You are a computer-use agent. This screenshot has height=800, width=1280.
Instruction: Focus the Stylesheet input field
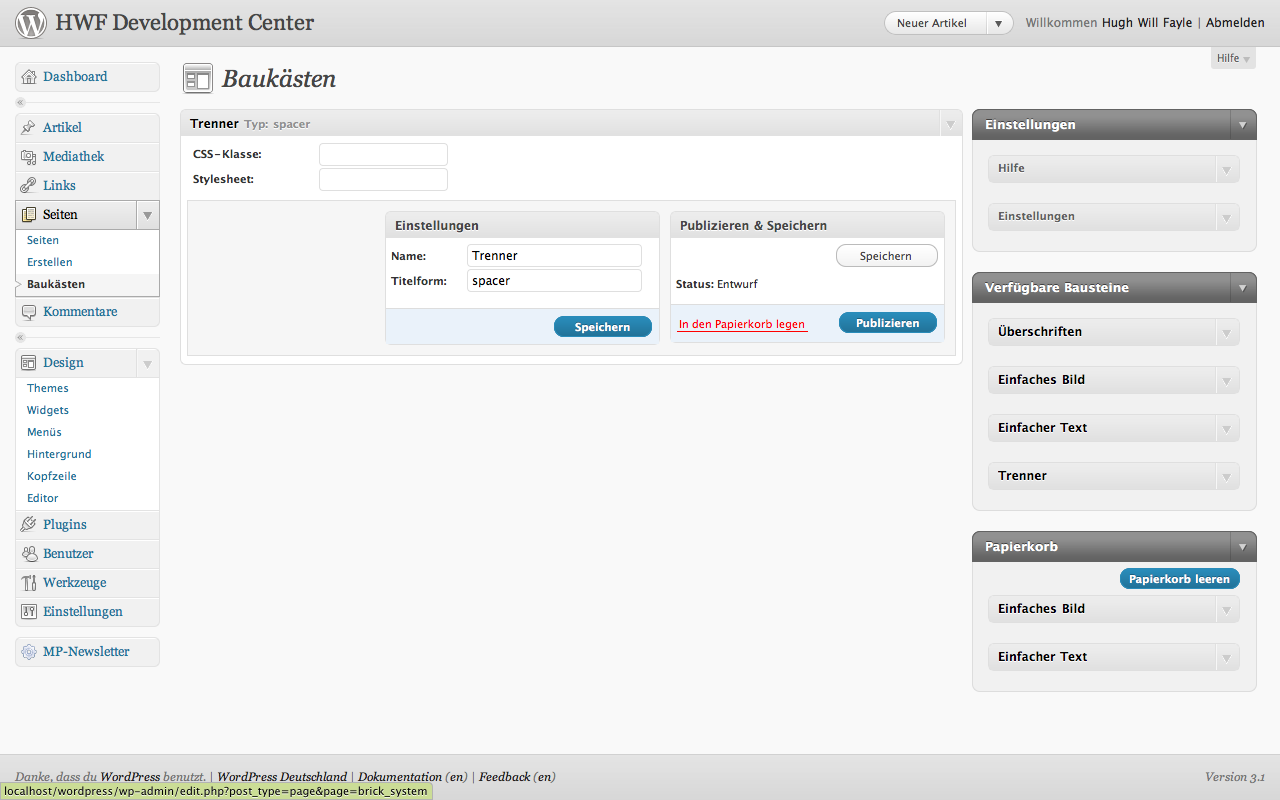[383, 180]
